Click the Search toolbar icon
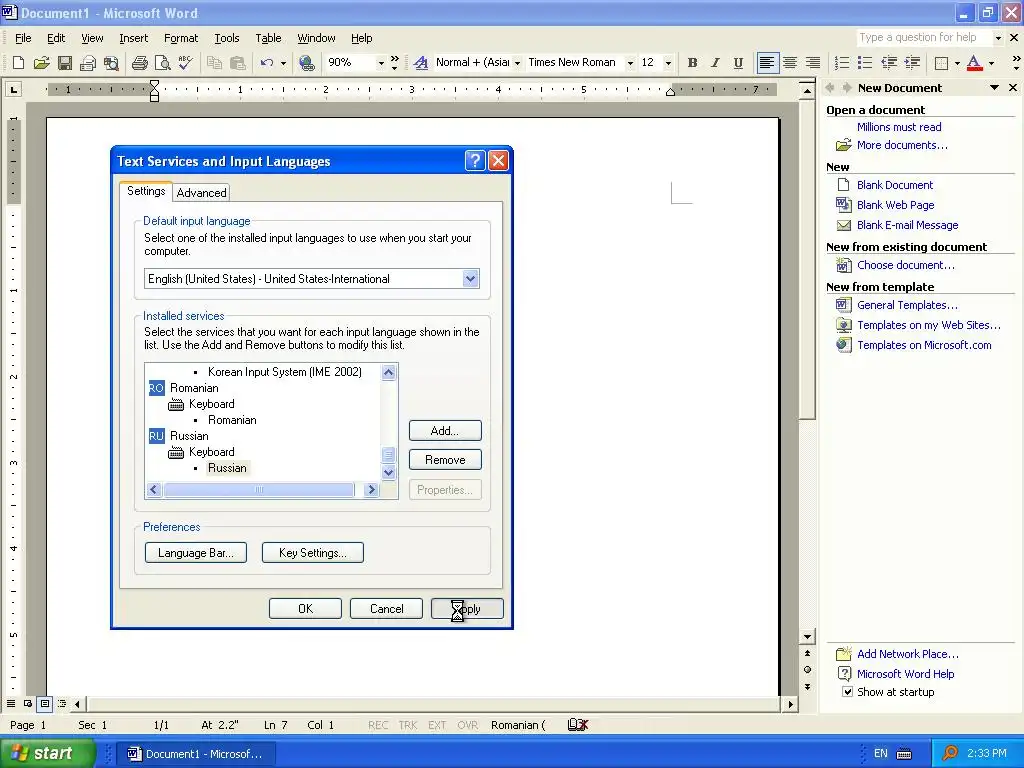1024x768 pixels. [112, 63]
